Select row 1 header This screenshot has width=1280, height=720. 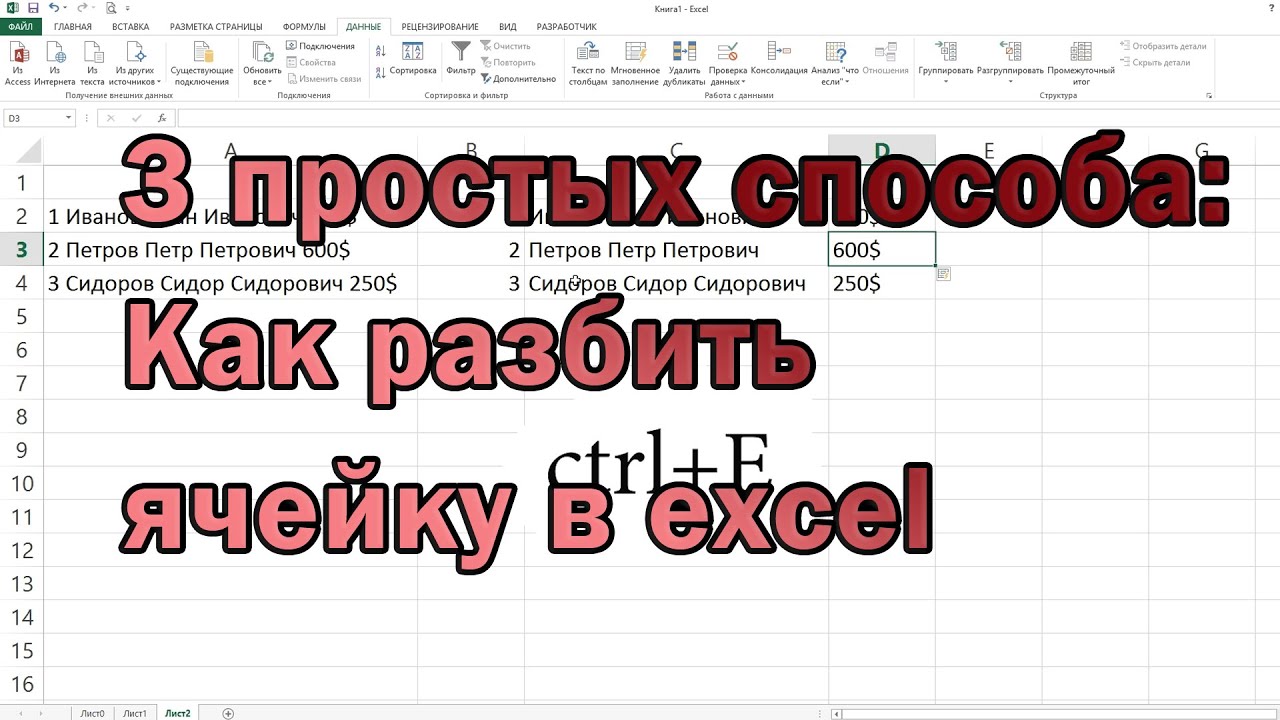22,183
